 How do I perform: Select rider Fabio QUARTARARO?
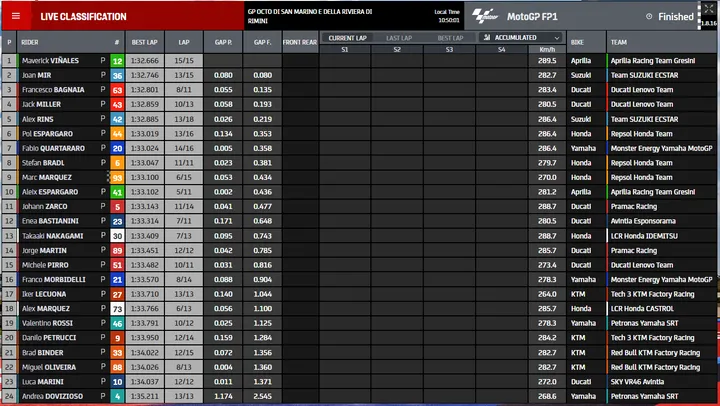[53, 148]
